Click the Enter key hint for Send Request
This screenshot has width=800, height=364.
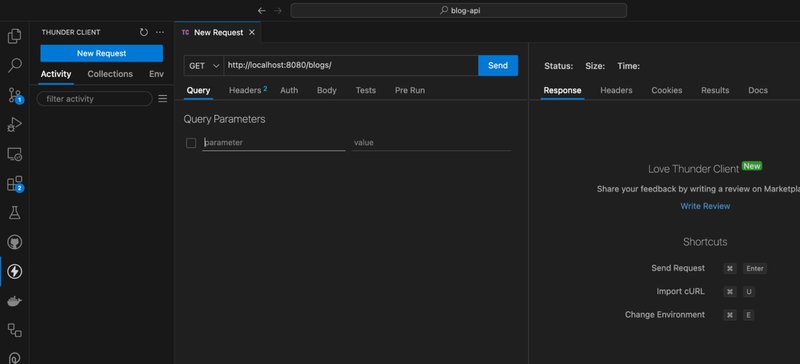click(755, 269)
